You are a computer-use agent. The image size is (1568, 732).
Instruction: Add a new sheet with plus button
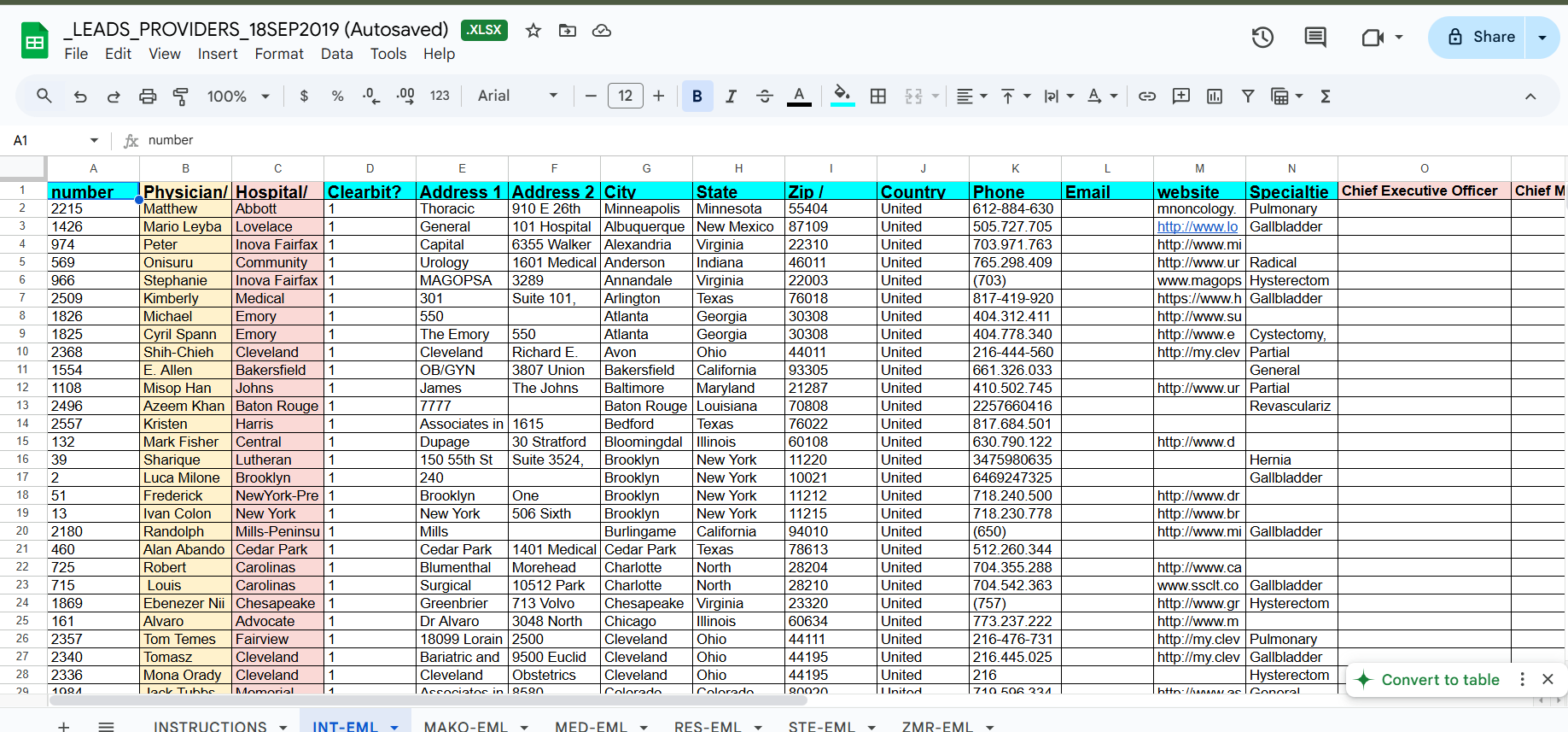(x=64, y=726)
